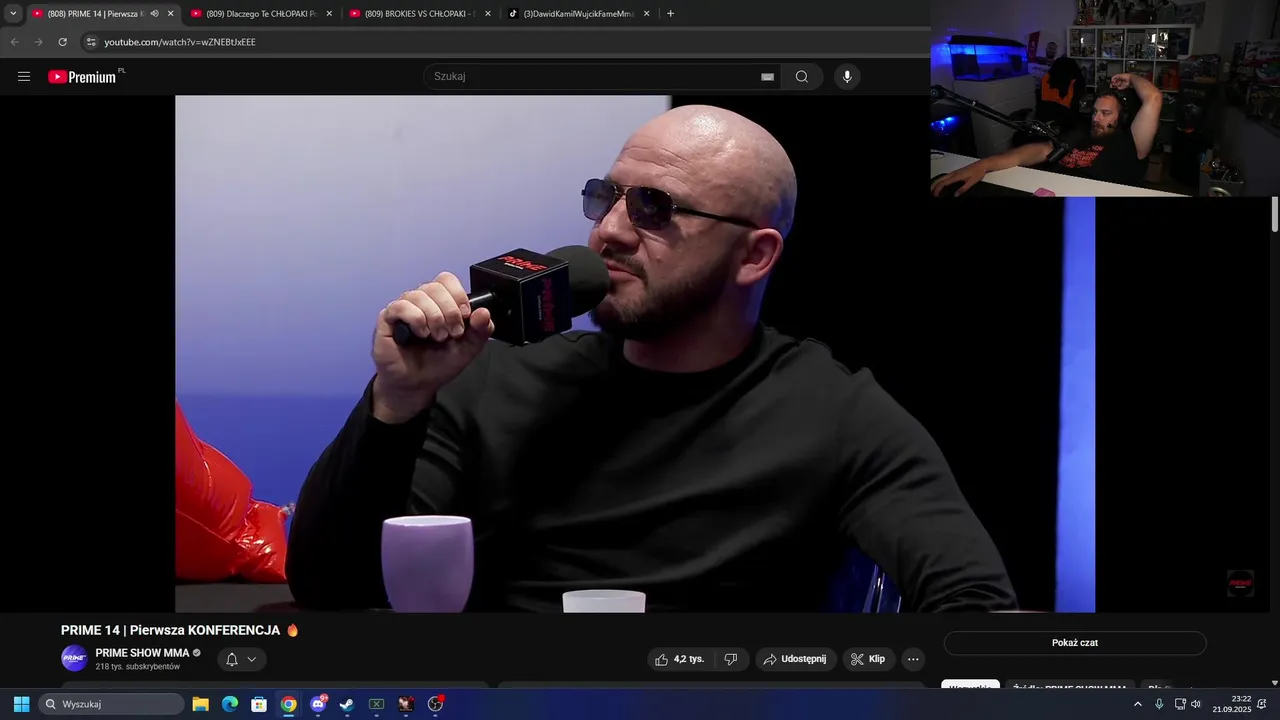The height and width of the screenshot is (720, 1280).
Task: Open Steam from taskbar
Action: tap(347, 704)
